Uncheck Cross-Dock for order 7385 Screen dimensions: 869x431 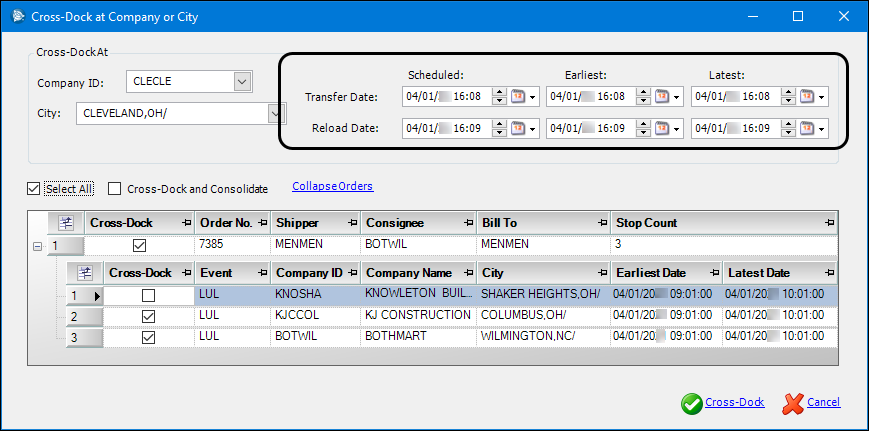point(139,245)
